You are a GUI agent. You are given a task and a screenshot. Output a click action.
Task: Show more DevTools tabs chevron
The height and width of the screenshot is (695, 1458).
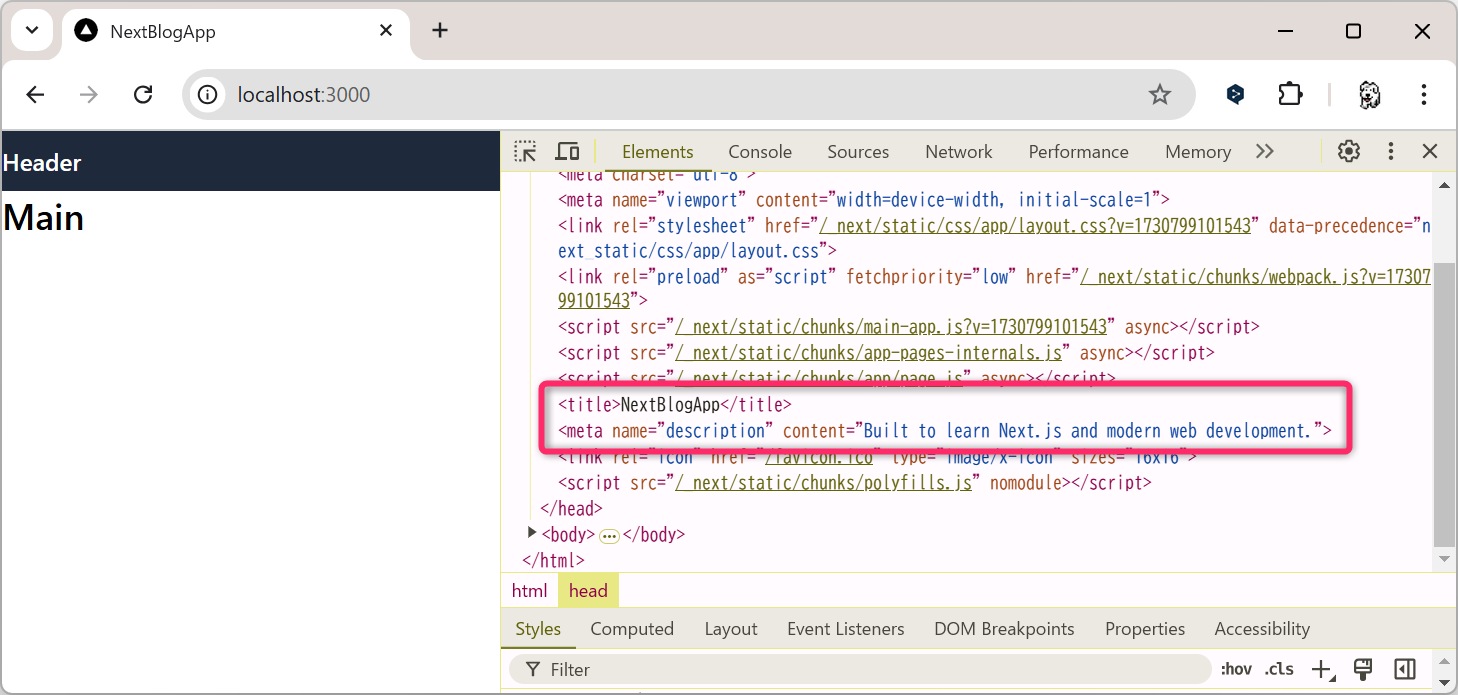1265,152
